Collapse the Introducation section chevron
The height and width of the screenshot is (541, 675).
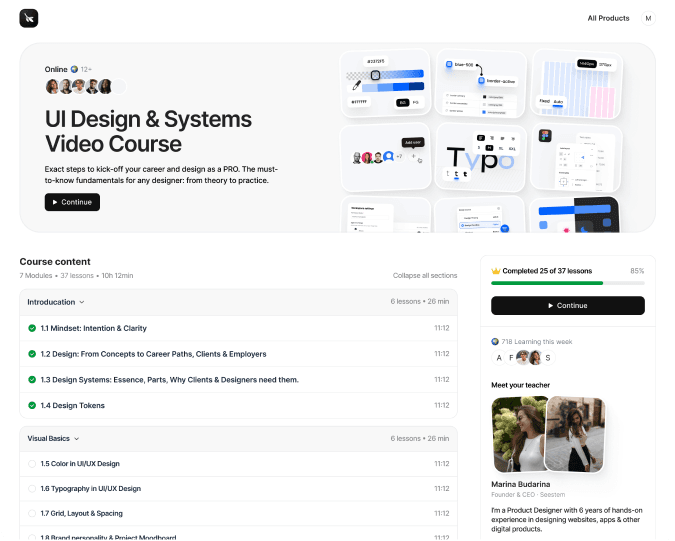tap(82, 302)
